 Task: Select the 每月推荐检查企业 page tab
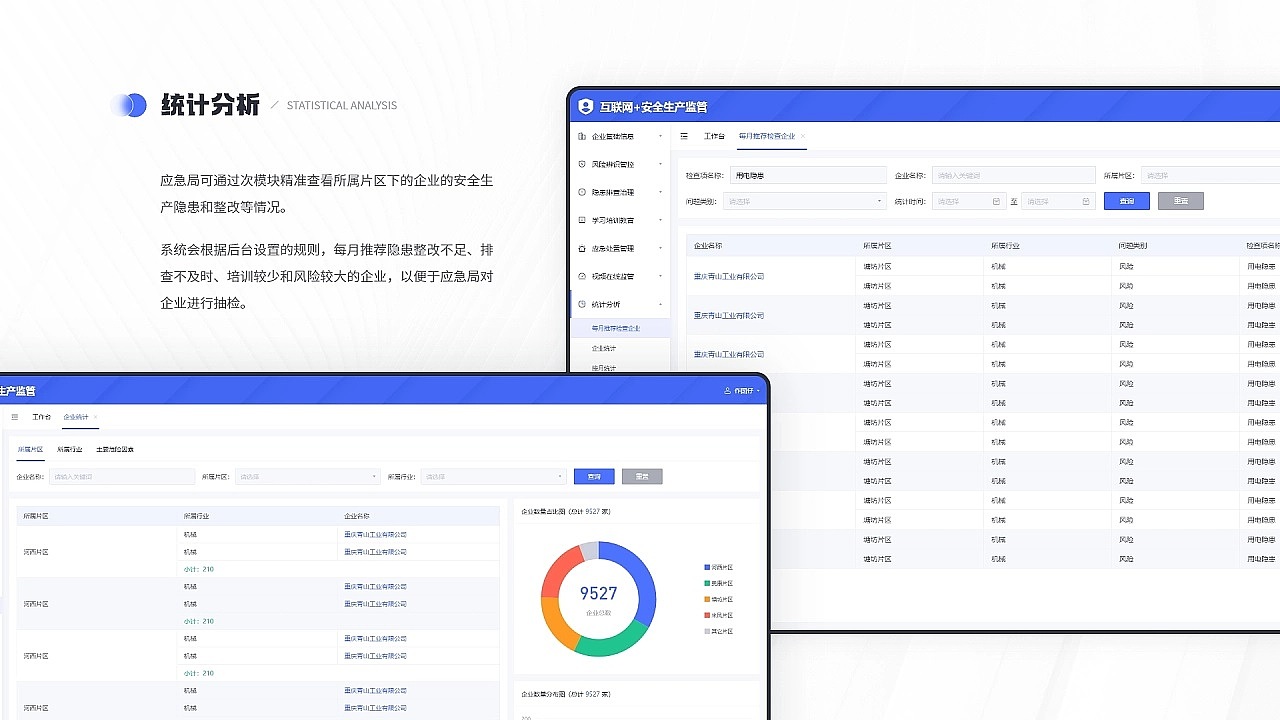[x=767, y=136]
